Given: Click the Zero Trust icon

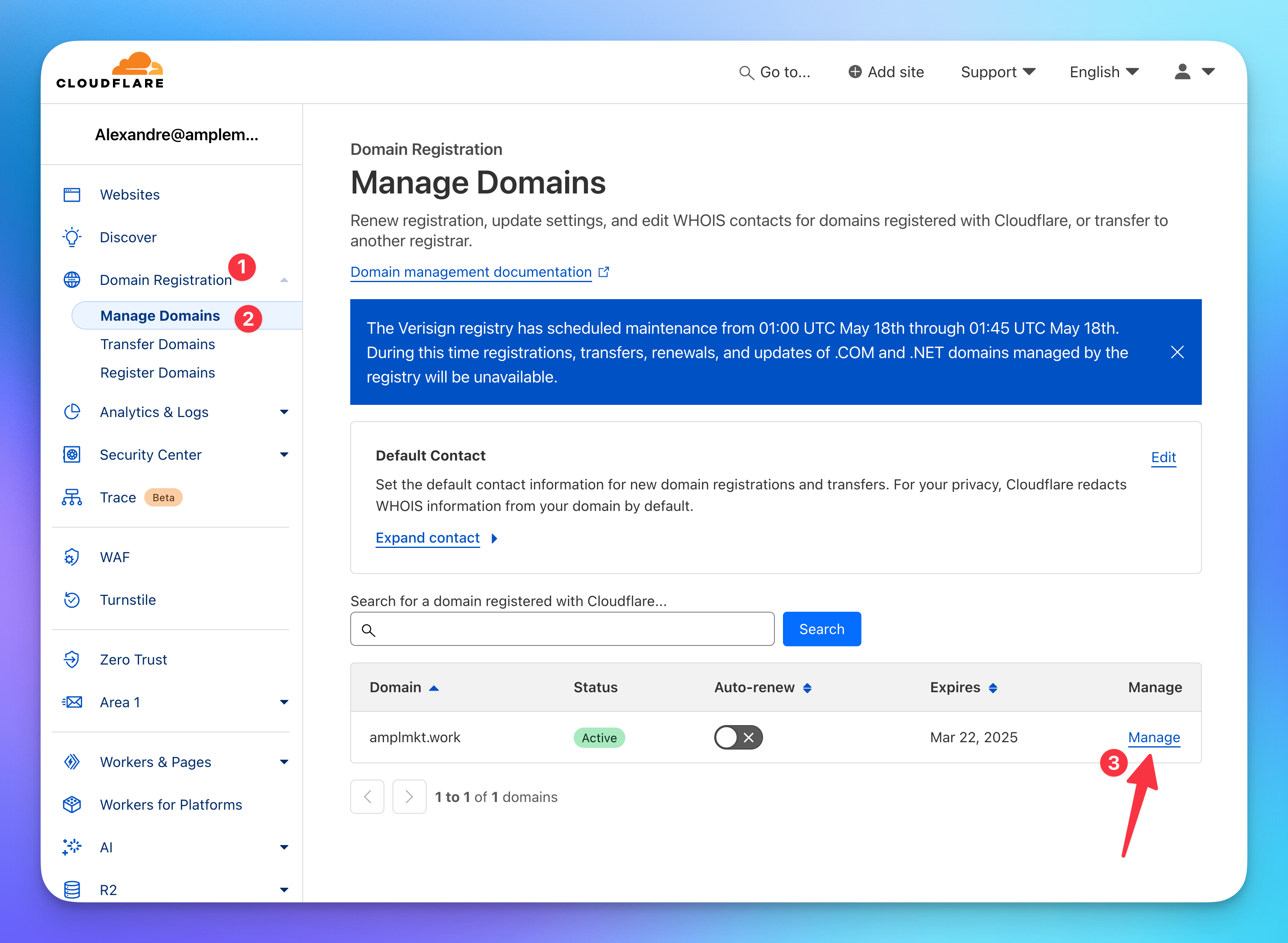Looking at the screenshot, I should click(72, 659).
